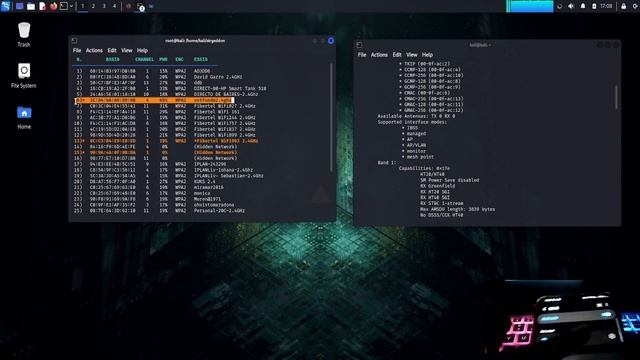Switch to workspace 2

pos(93,6)
